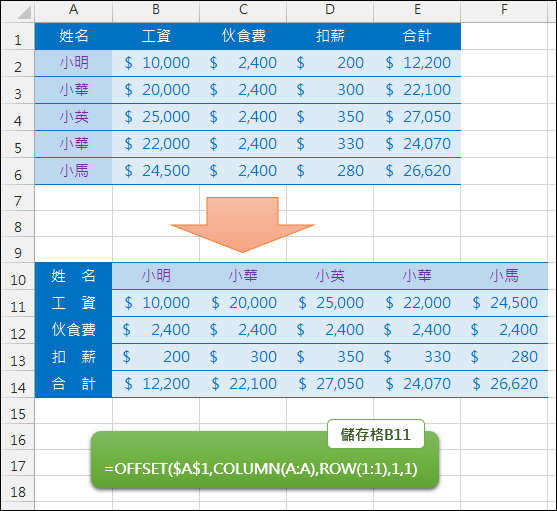Image resolution: width=557 pixels, height=511 pixels.
Task: Select the $280 cell in row 6
Action: pos(330,171)
